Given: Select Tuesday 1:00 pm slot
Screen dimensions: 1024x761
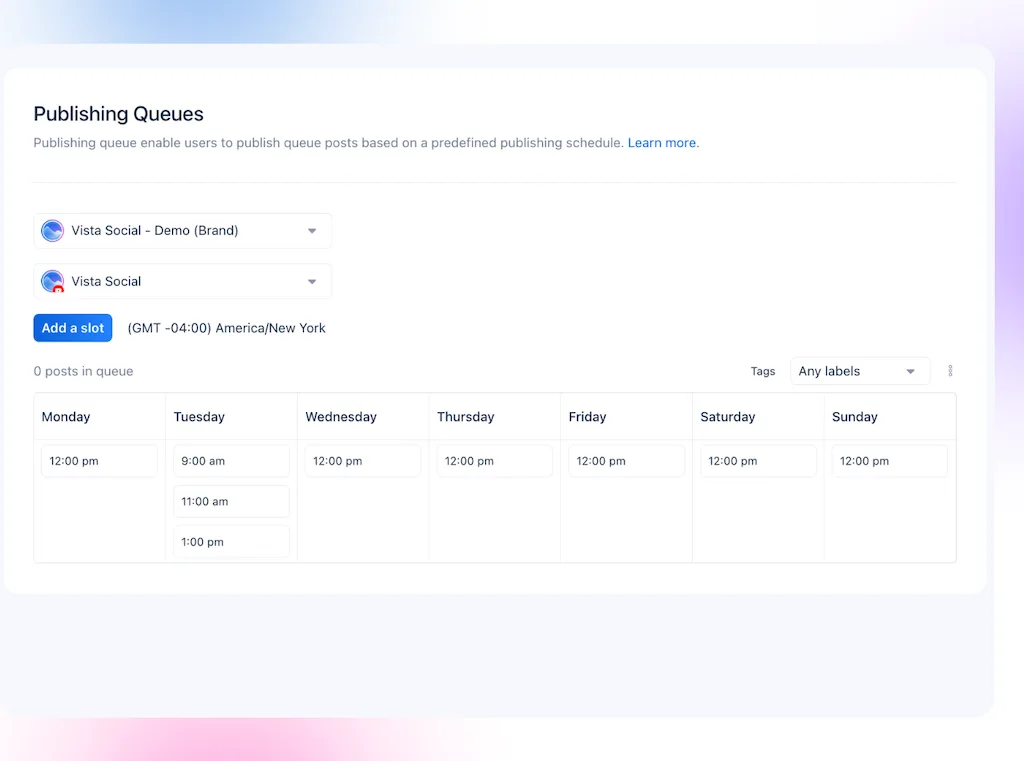Looking at the screenshot, I should coord(231,542).
